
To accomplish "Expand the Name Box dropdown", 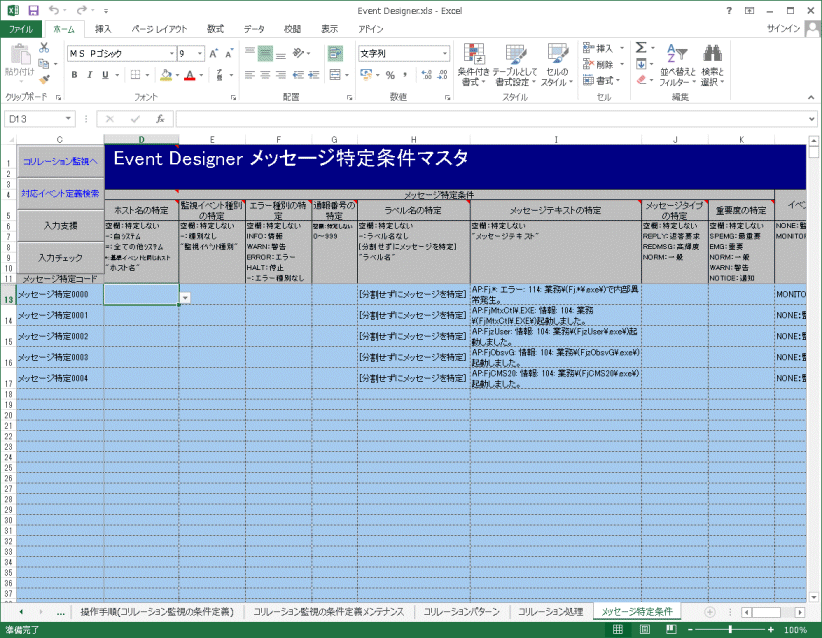I will point(68,119).
